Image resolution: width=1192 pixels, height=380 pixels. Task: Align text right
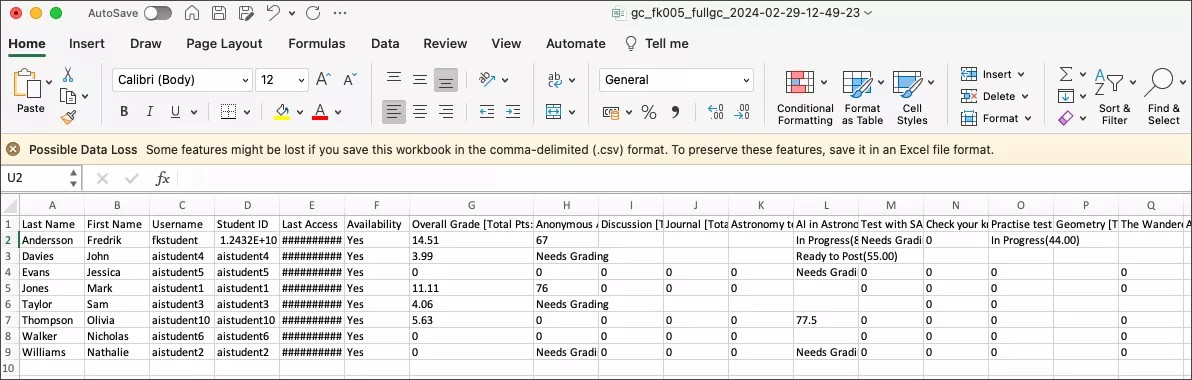tap(446, 112)
